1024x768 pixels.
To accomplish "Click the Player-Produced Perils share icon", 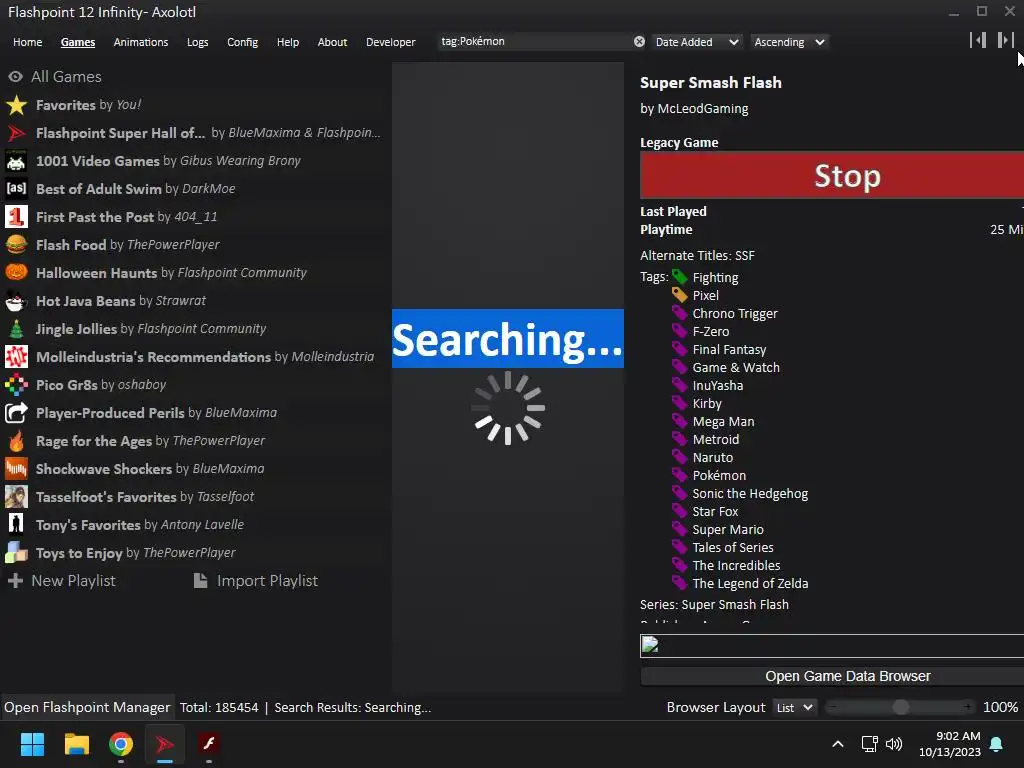I will click(16, 413).
